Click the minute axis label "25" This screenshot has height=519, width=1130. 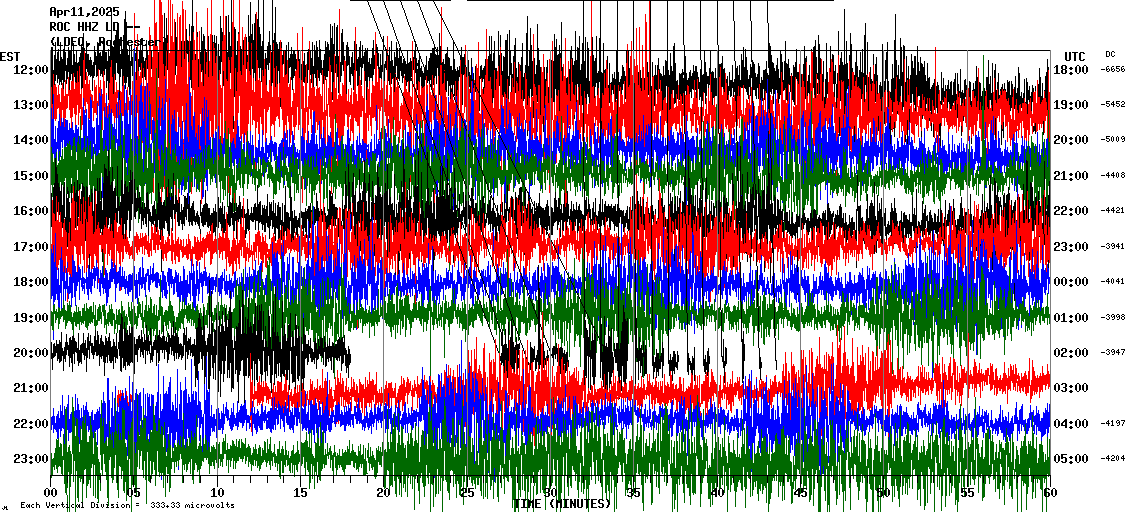click(467, 493)
